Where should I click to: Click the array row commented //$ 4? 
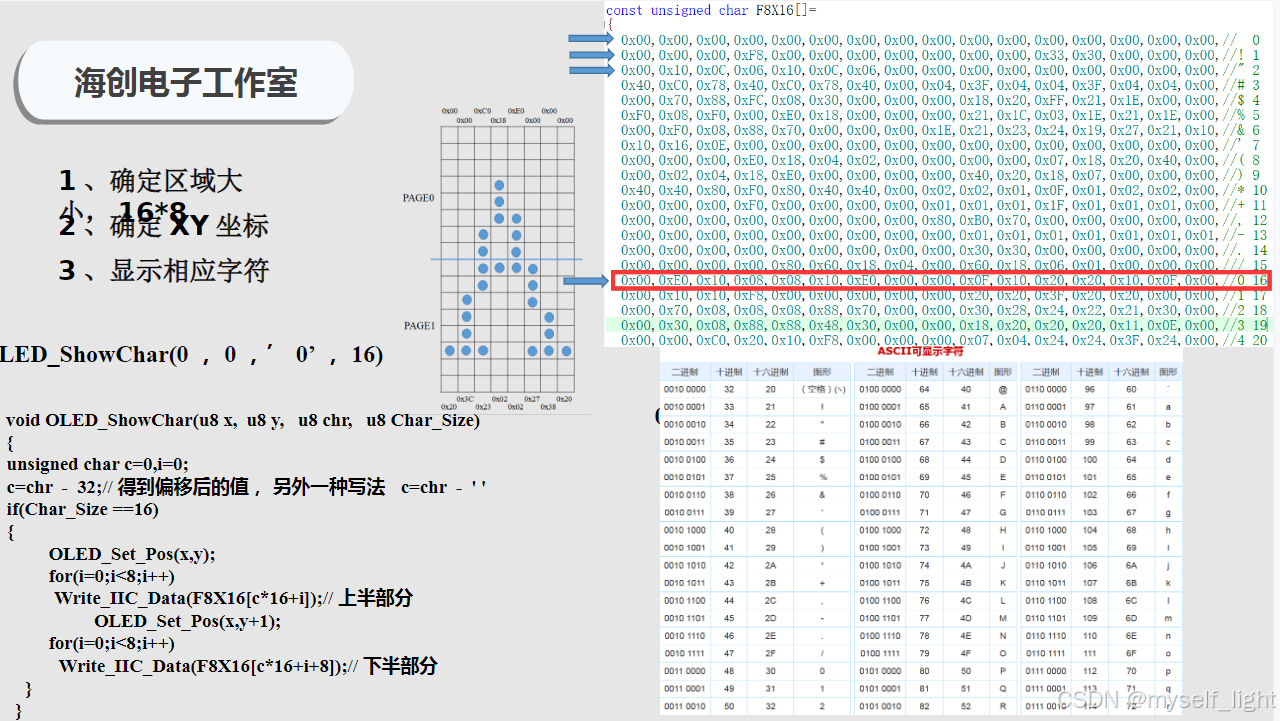point(939,100)
